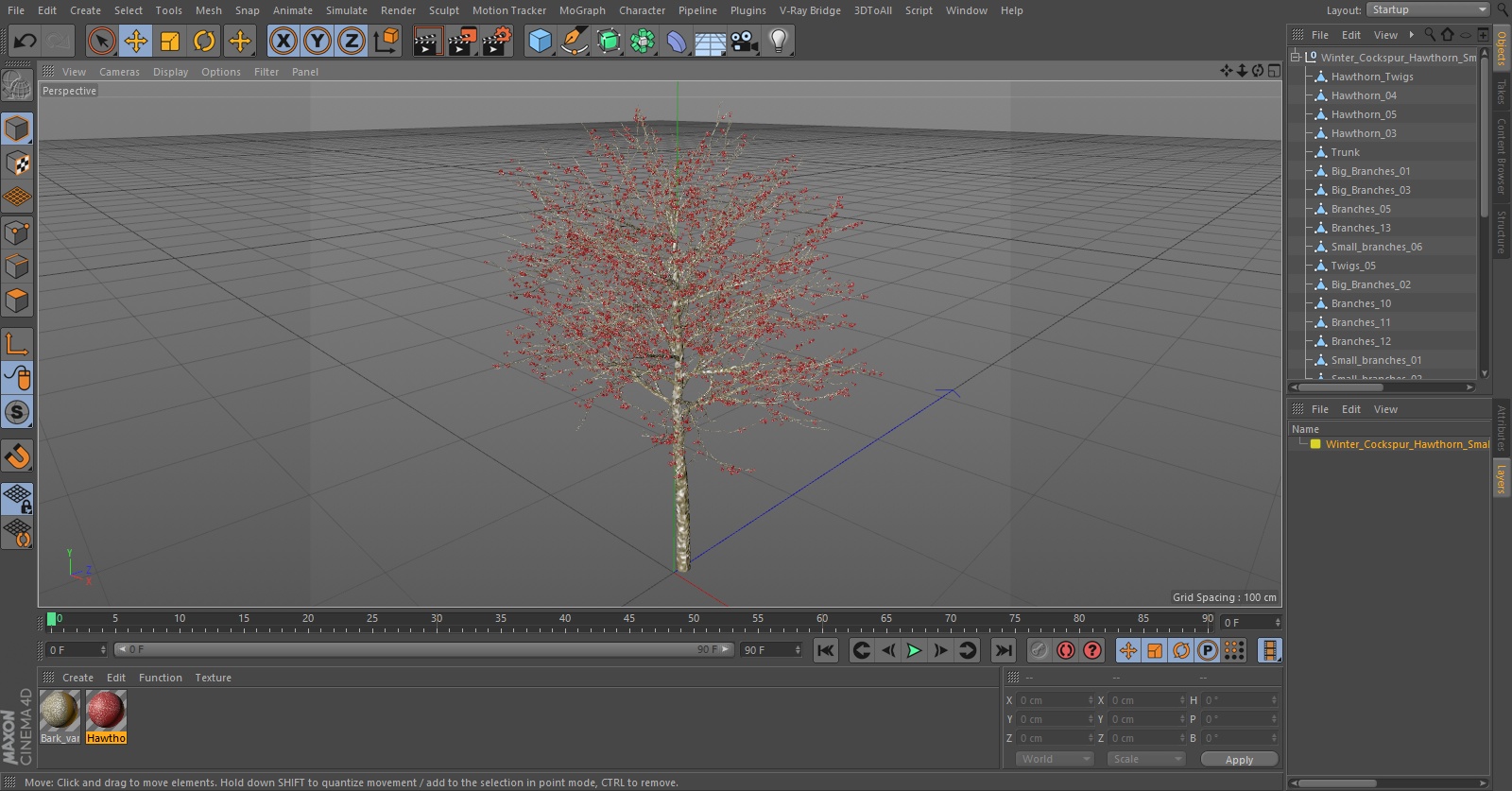Open the V-Ray Bridge menu
Screen dimensions: 1512x791
[810, 10]
